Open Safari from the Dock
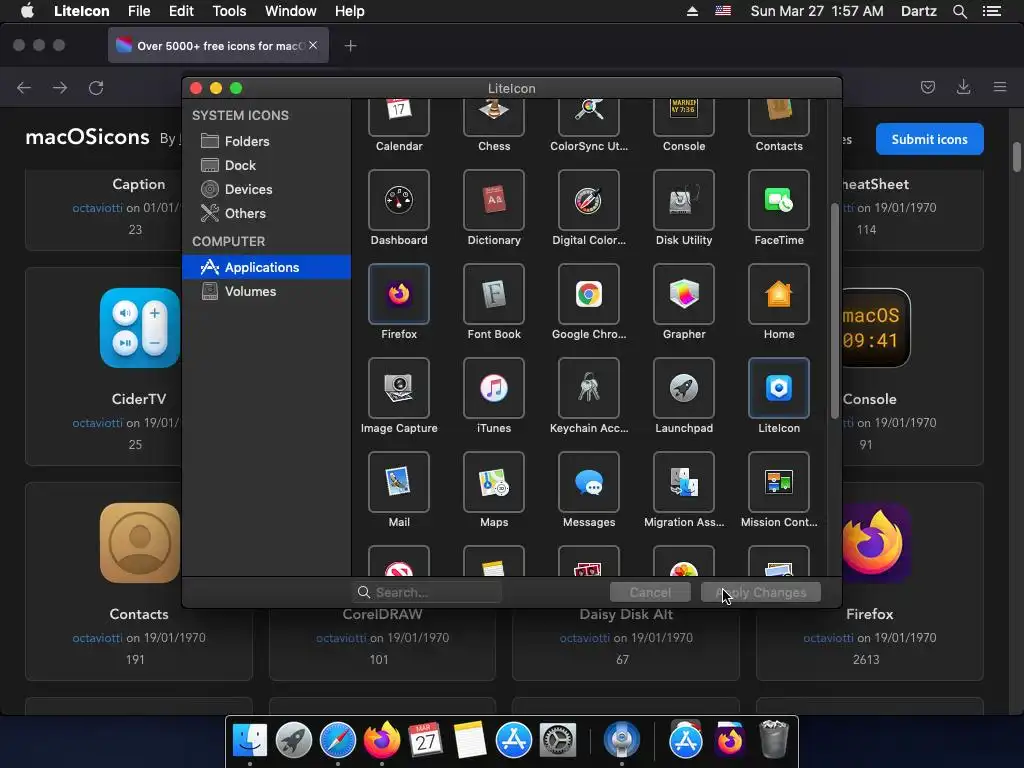 (x=338, y=741)
